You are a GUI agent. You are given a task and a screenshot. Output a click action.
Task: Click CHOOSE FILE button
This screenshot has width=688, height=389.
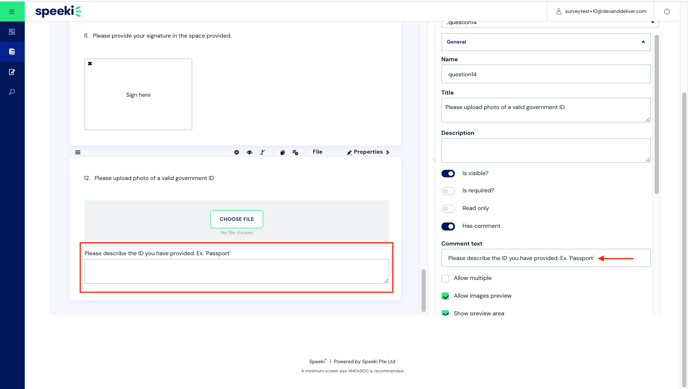coord(236,219)
